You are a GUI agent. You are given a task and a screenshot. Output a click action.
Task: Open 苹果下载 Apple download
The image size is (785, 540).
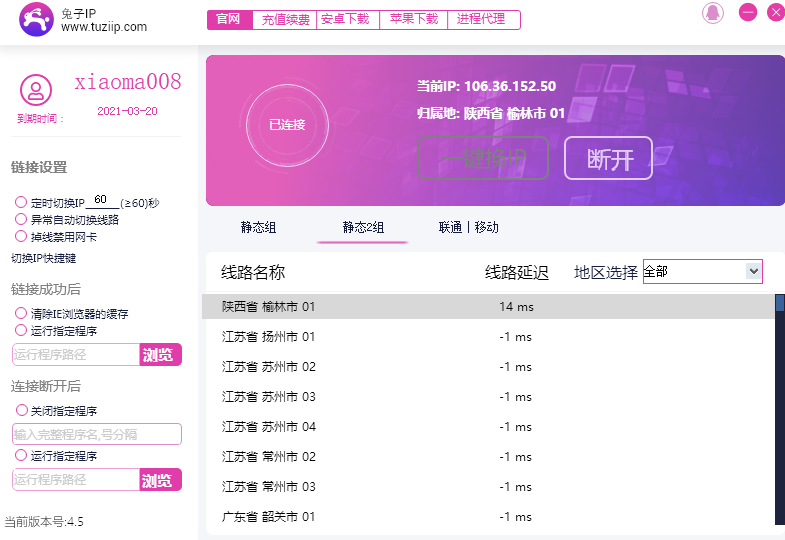click(414, 20)
